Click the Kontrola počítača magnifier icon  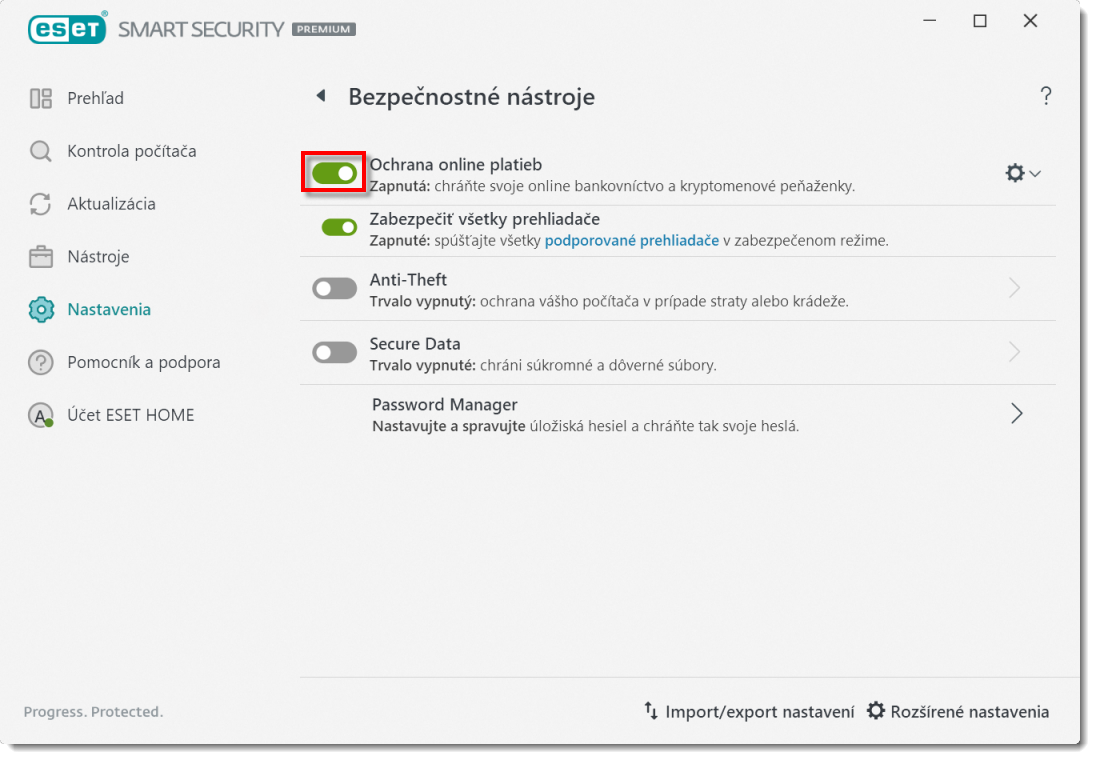coord(41,151)
